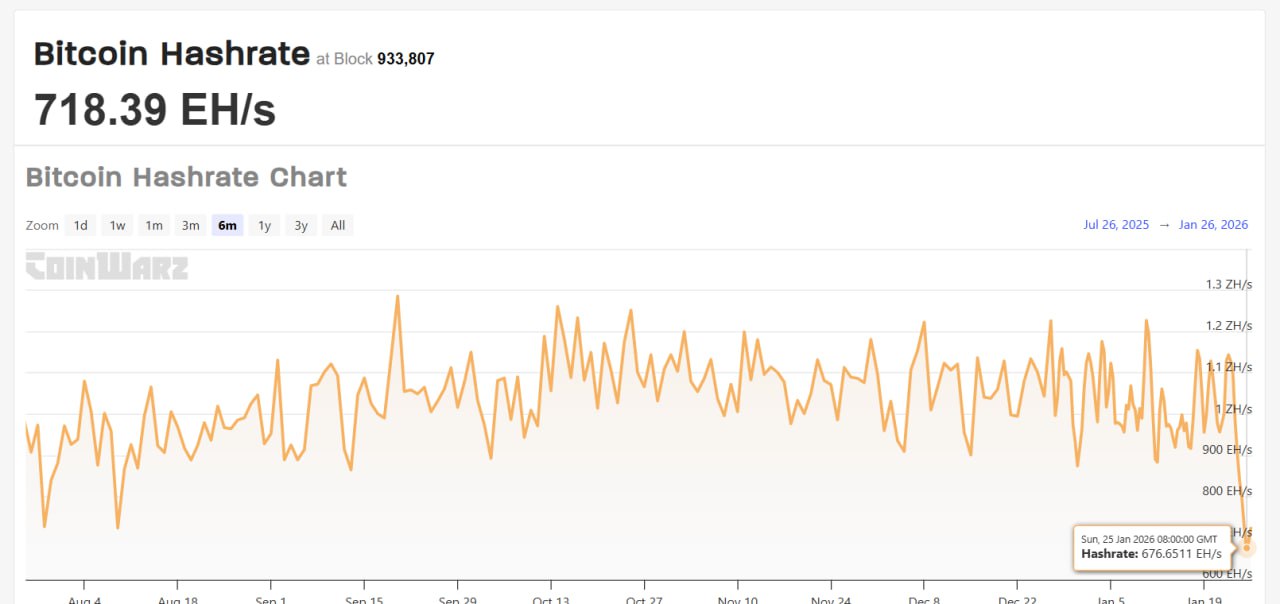Click the CoinWarz watermark logo

pos(106,267)
